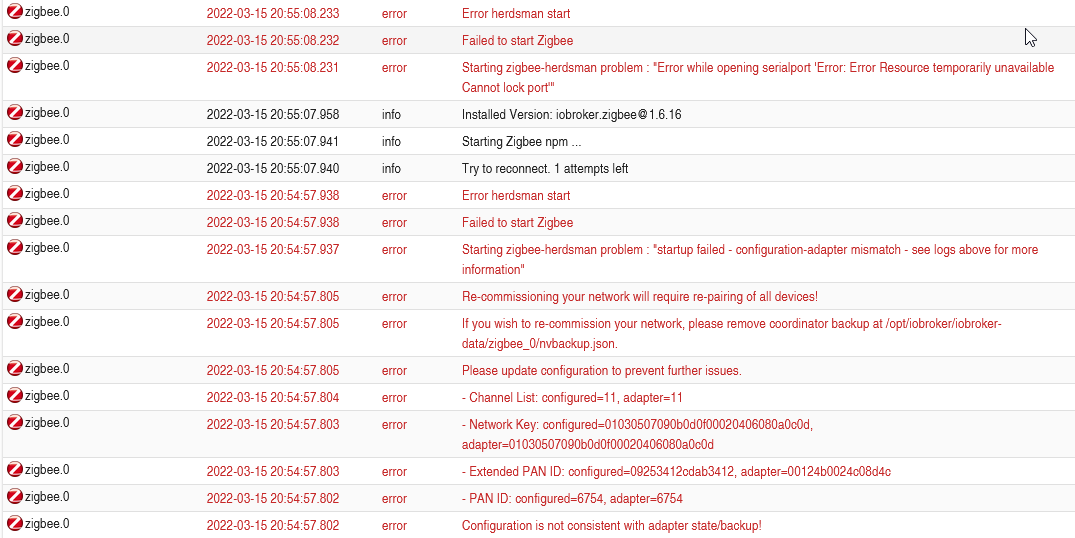Select the 'Installed Version: iobroker.zigbee@1.6.16' message
This screenshot has width=1075, height=538.
click(x=571, y=115)
